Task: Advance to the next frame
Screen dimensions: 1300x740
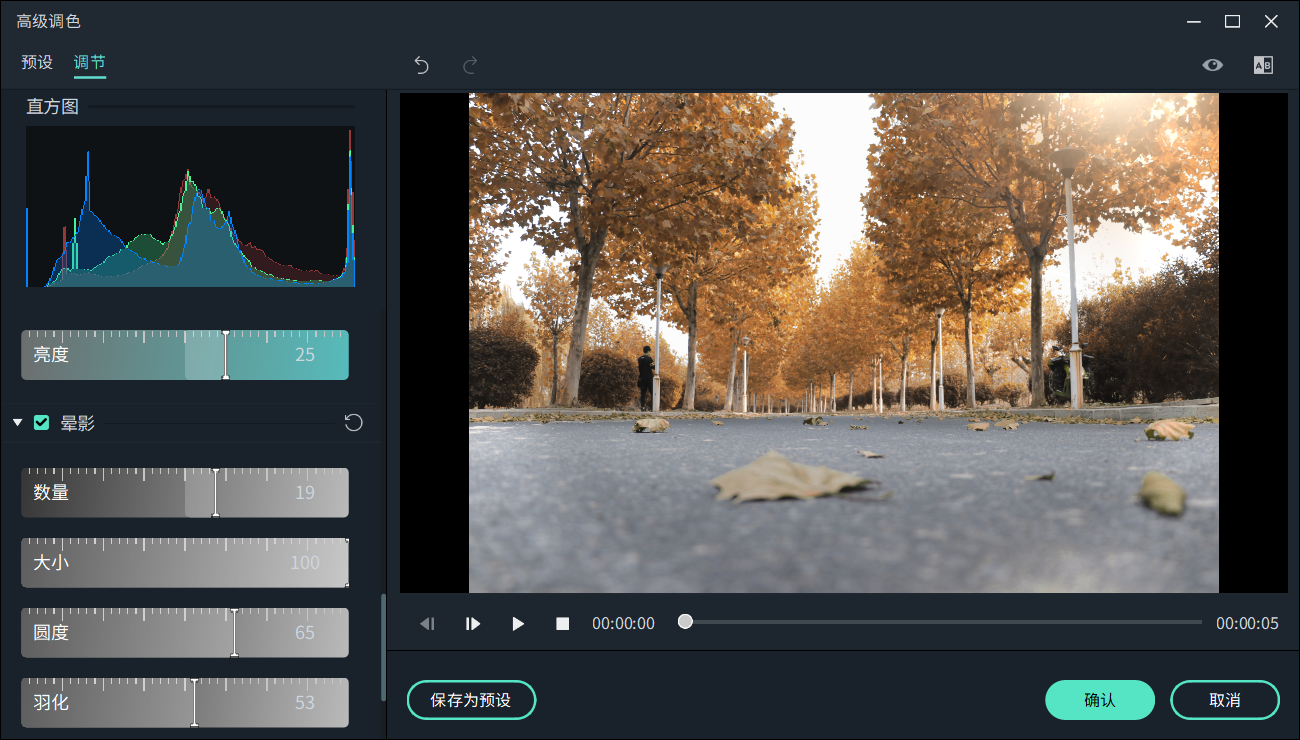Action: pos(473,623)
